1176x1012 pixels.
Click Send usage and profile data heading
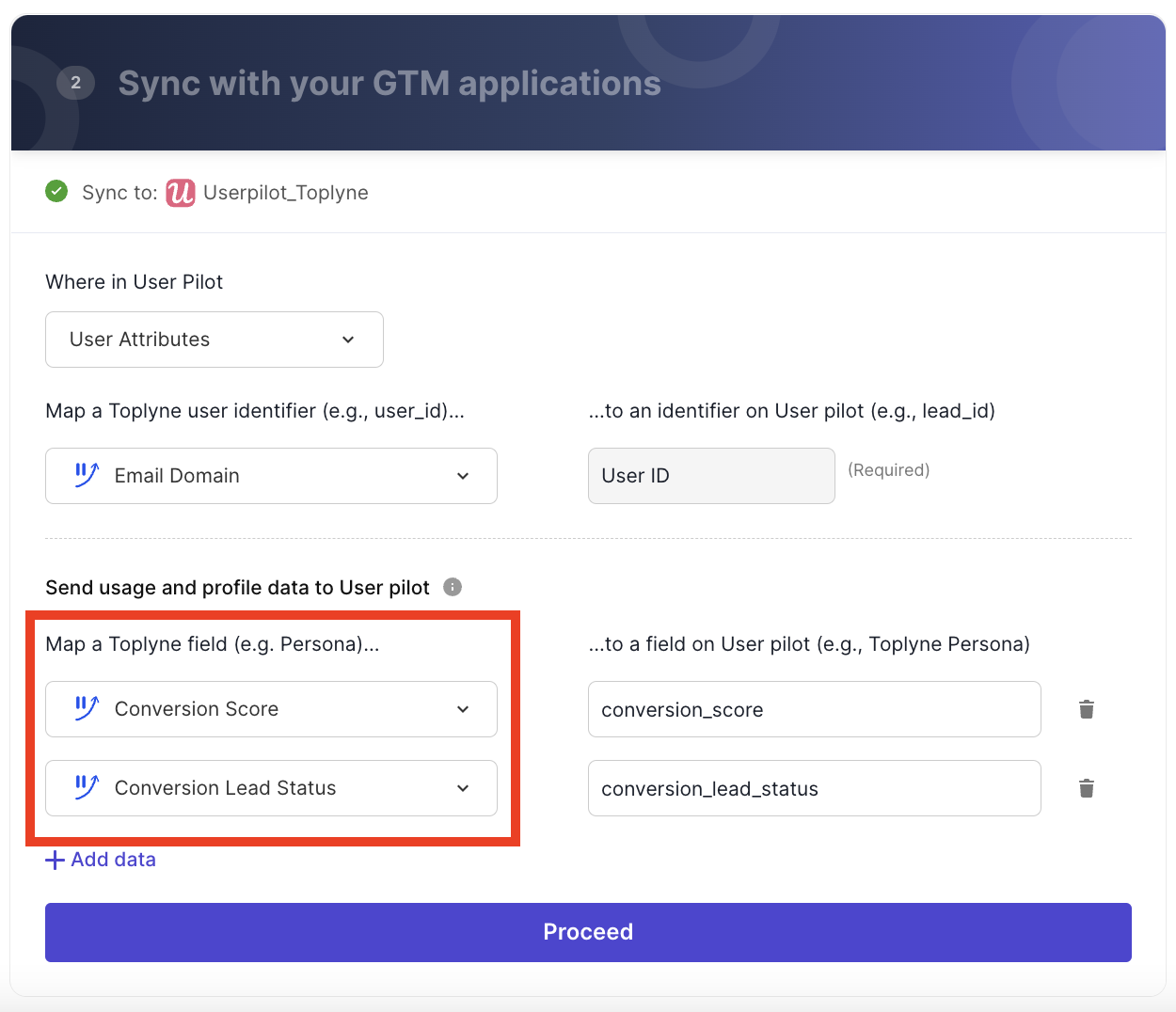[237, 588]
